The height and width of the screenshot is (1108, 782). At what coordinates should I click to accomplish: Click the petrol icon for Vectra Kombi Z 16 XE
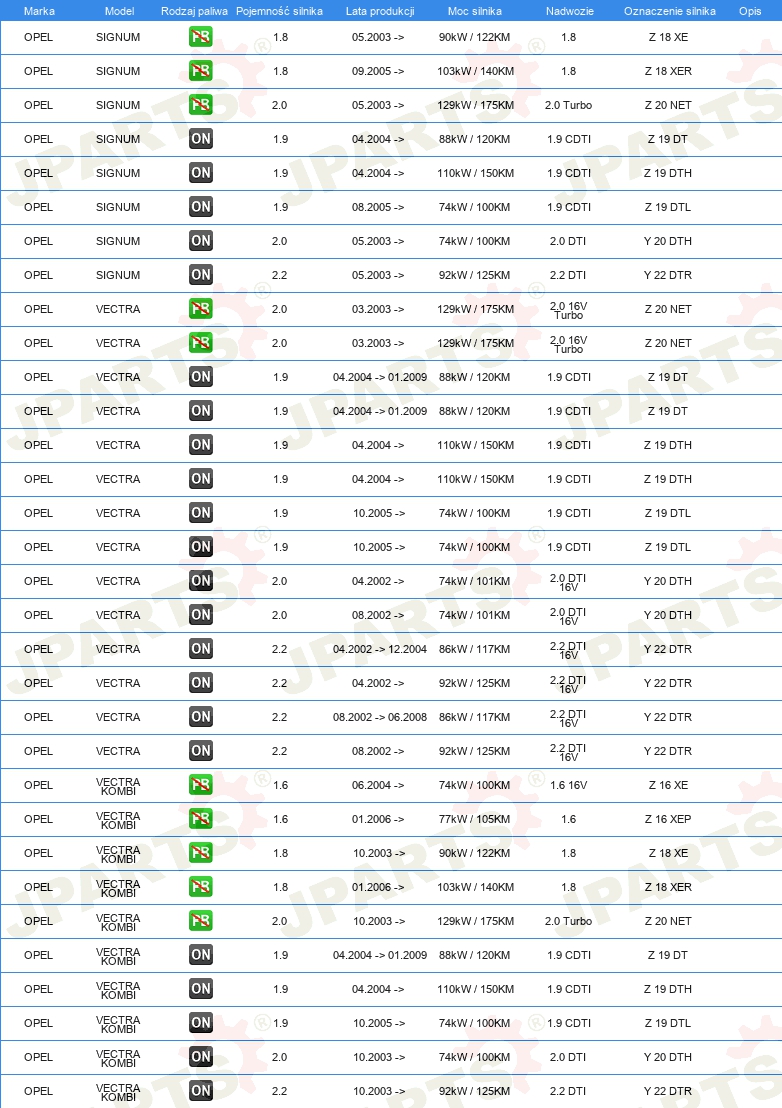201,785
